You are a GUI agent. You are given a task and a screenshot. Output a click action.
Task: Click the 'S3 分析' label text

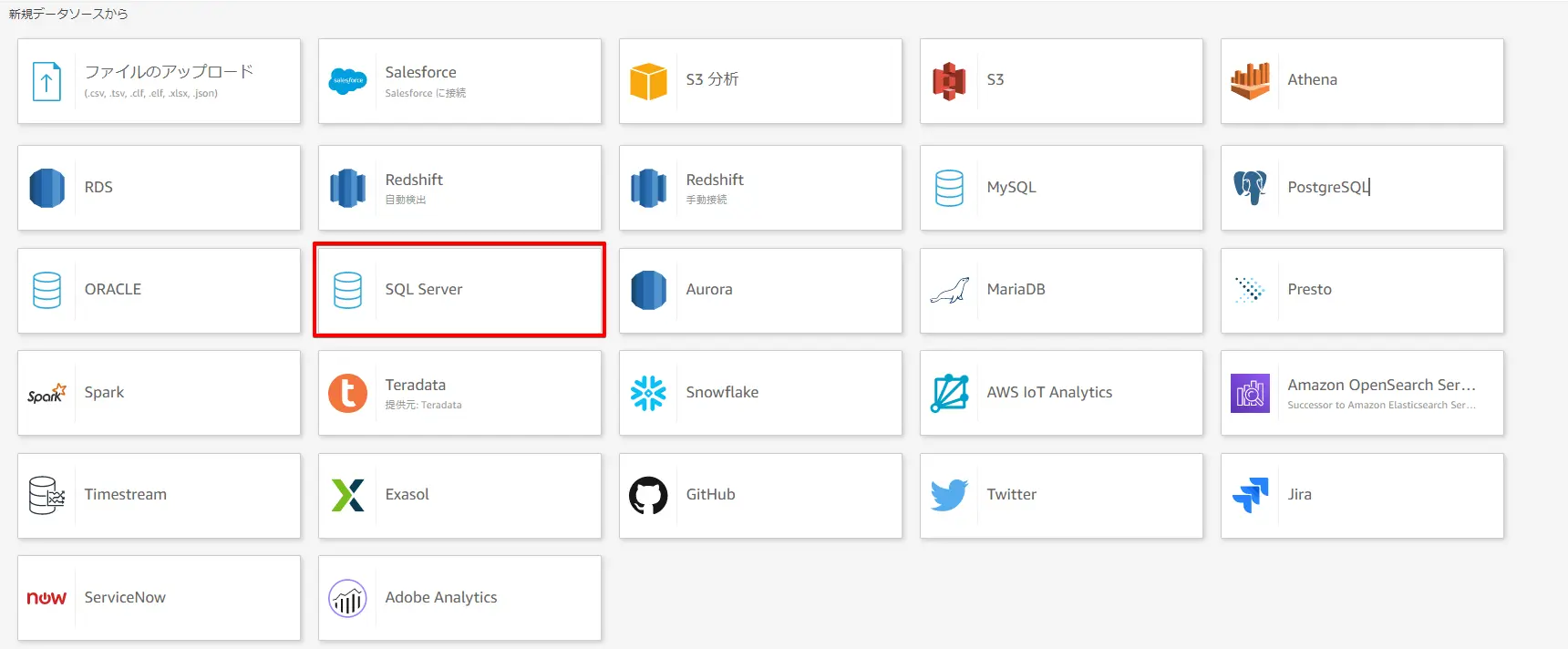pyautogui.click(x=712, y=79)
